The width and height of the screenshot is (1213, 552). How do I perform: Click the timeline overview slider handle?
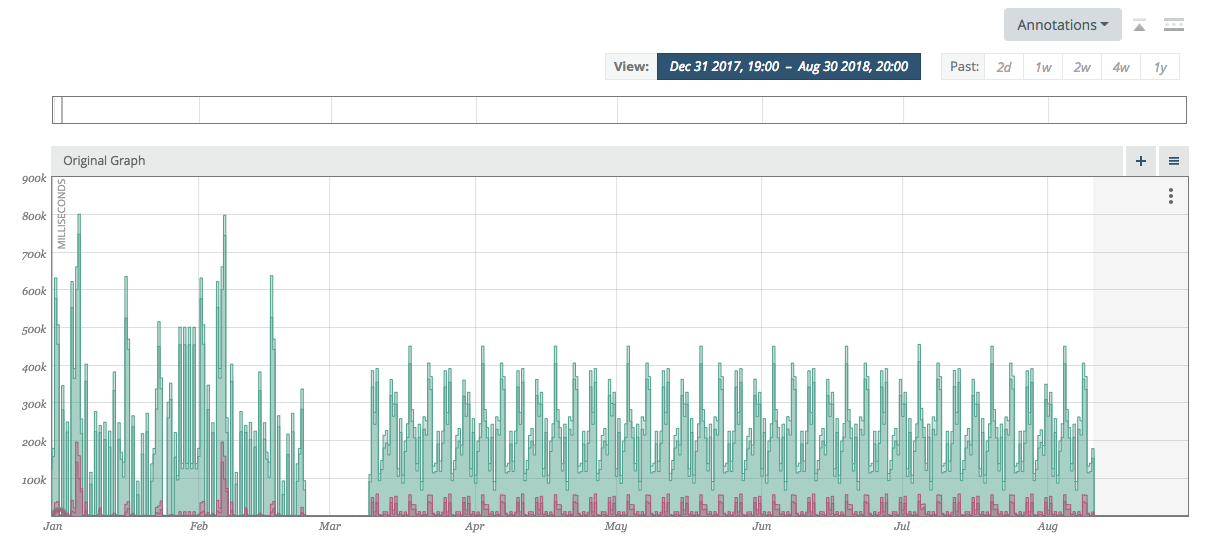tap(57, 110)
